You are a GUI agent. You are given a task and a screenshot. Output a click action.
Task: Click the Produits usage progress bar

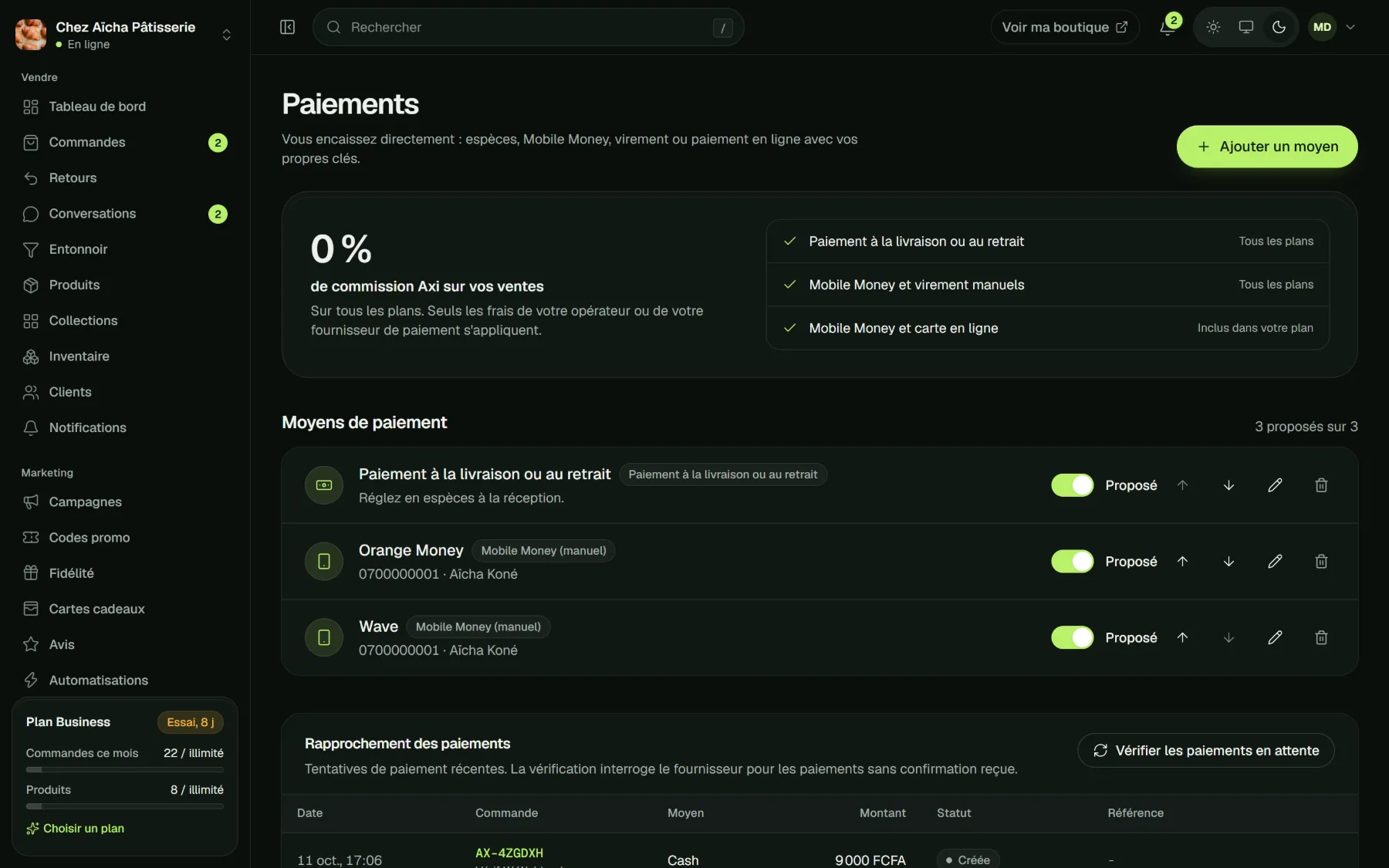[x=124, y=806]
